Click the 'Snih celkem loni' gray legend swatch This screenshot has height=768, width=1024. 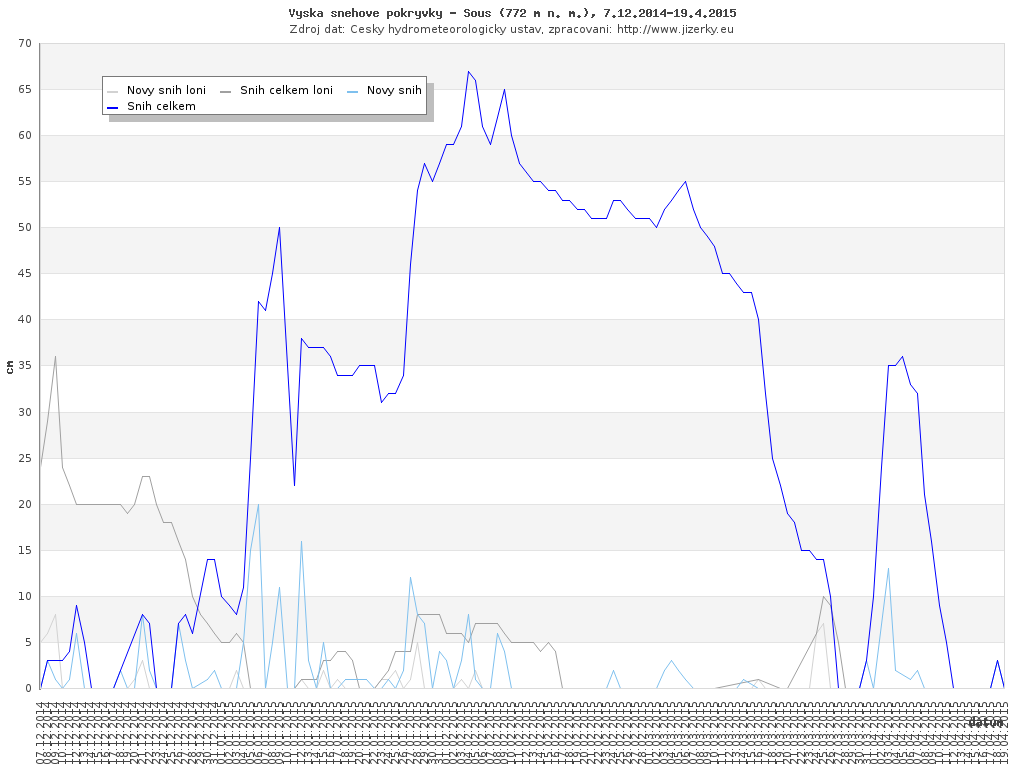(x=226, y=91)
